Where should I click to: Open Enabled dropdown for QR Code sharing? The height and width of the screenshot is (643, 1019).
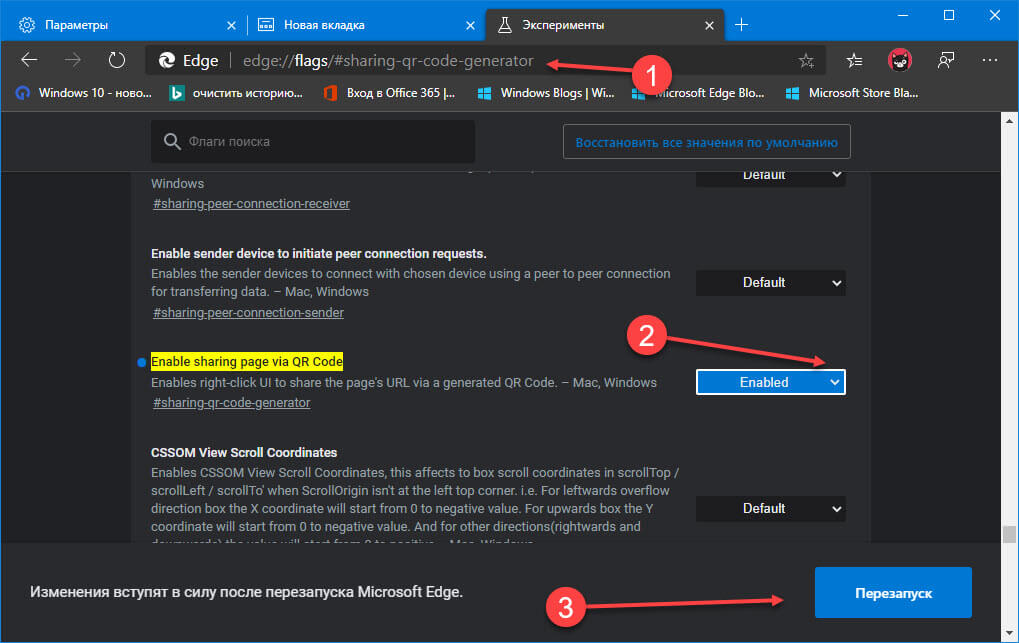(x=770, y=382)
